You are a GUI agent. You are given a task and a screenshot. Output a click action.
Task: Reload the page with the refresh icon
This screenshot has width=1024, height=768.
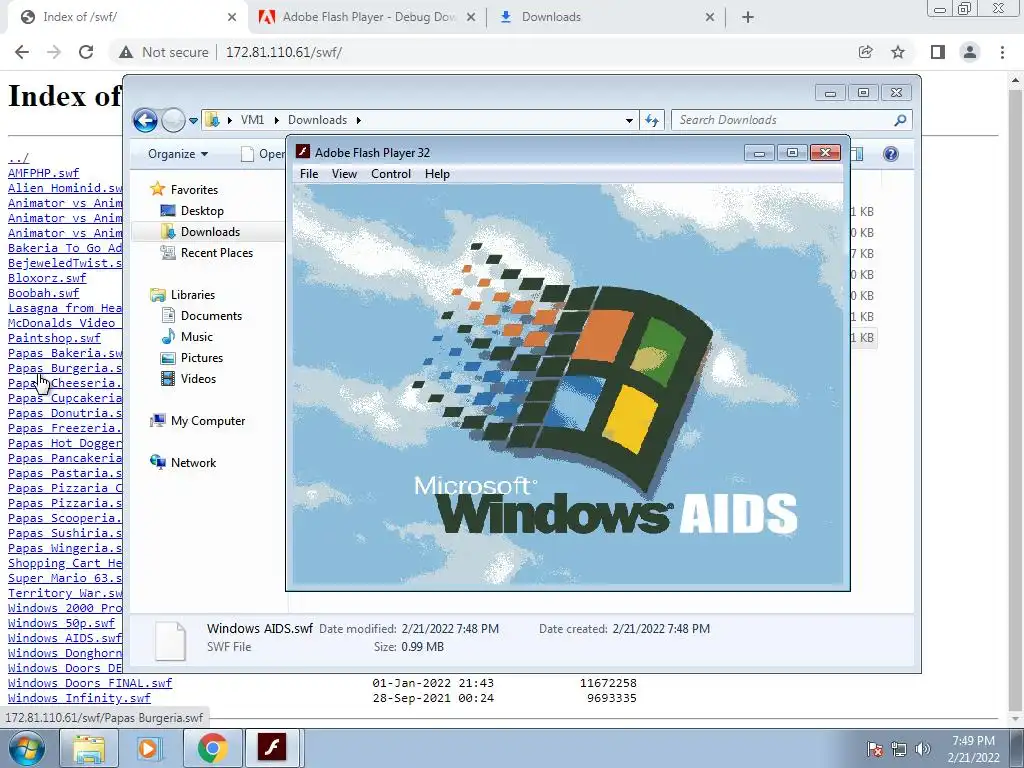point(86,52)
